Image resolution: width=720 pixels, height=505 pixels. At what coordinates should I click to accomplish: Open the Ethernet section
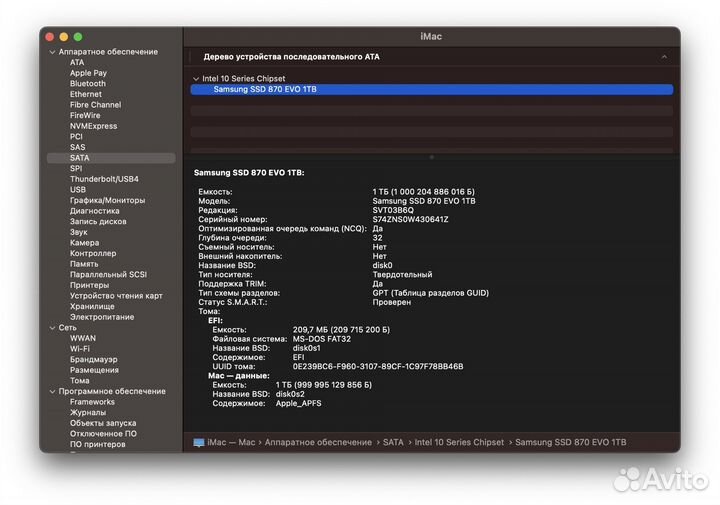click(86, 94)
